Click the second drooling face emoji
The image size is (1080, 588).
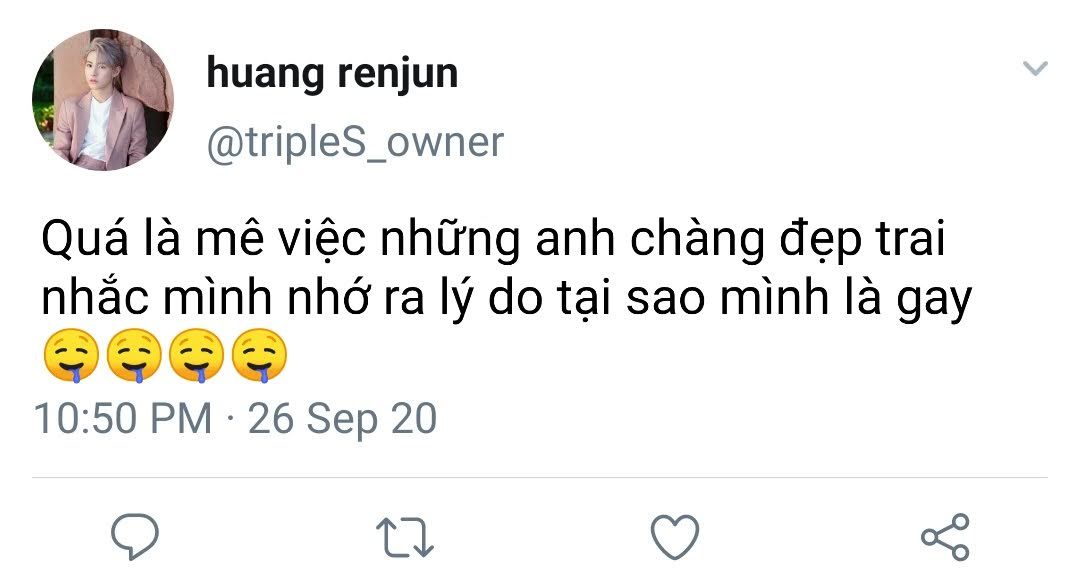[135, 358]
